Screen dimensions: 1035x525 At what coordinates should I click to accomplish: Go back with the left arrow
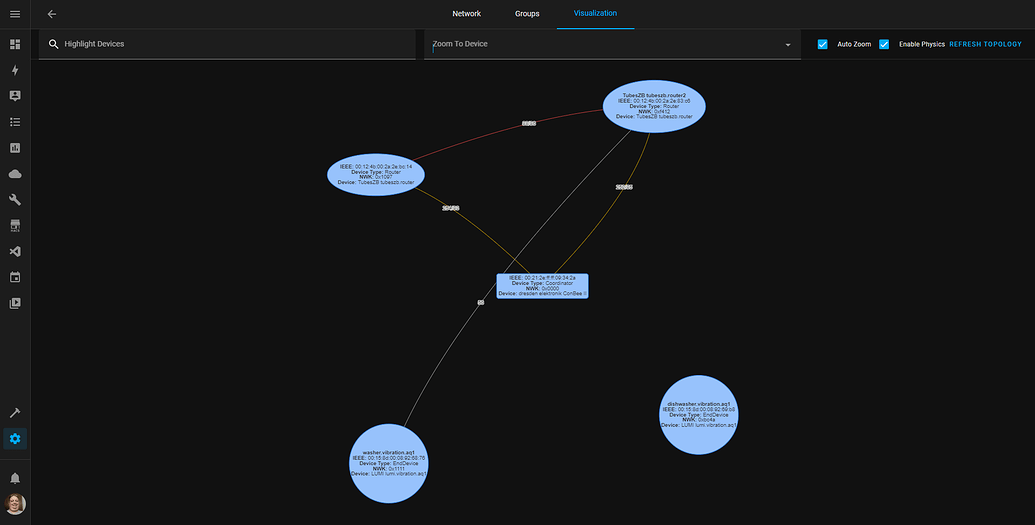click(x=52, y=14)
